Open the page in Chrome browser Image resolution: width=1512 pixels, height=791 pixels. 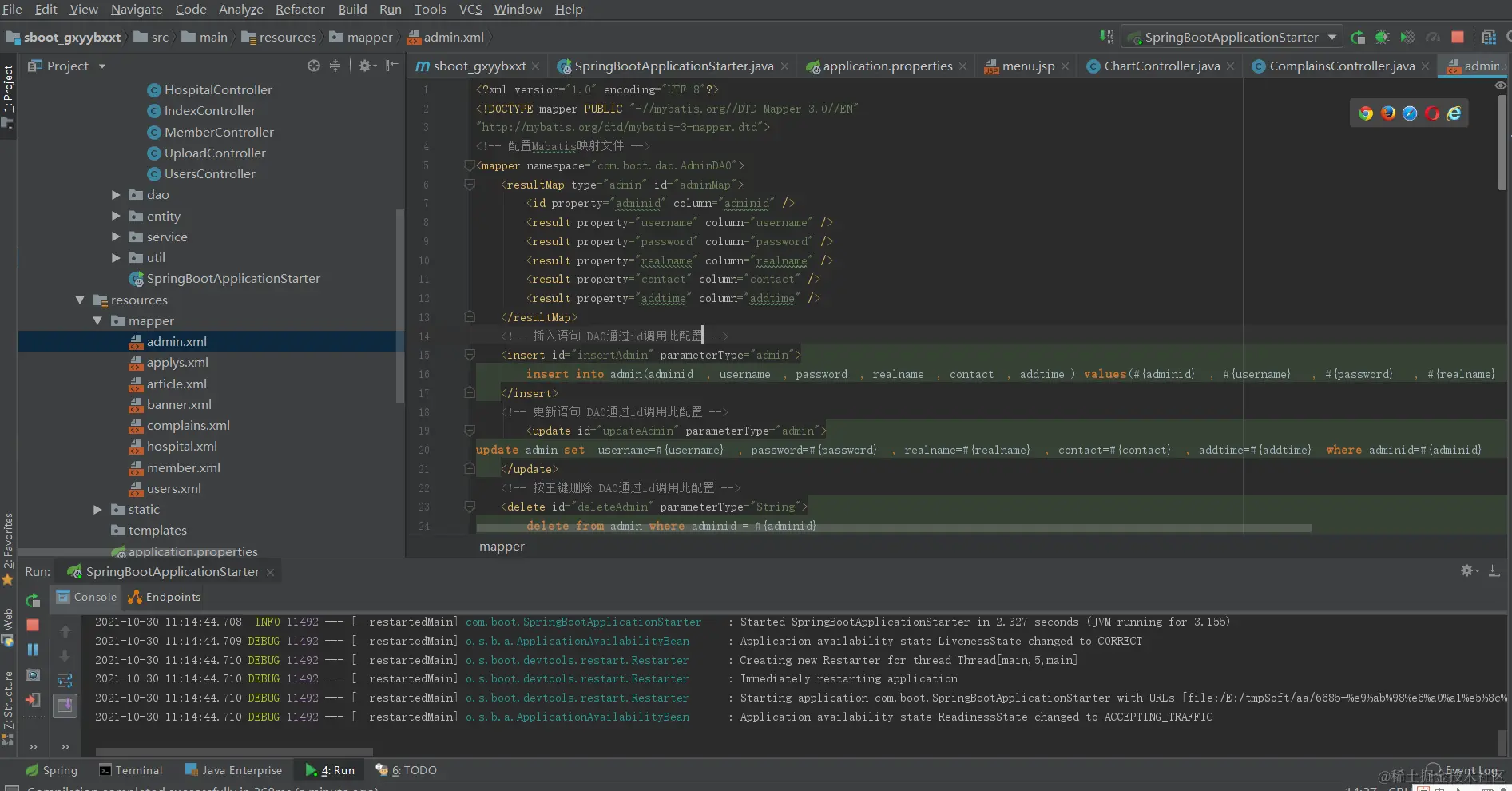1366,113
